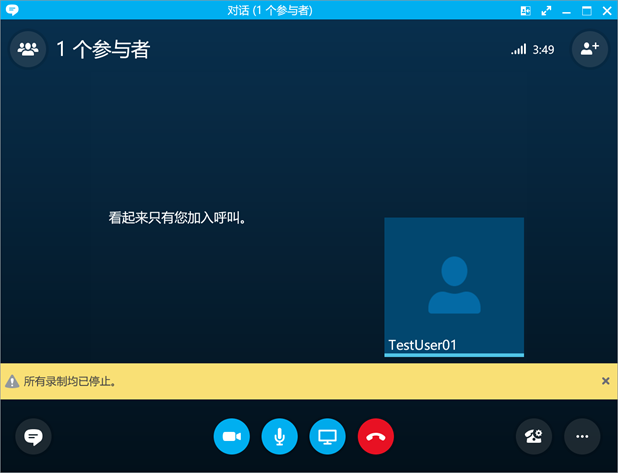Open the more options ellipsis menu
The height and width of the screenshot is (473, 618).
click(x=582, y=436)
